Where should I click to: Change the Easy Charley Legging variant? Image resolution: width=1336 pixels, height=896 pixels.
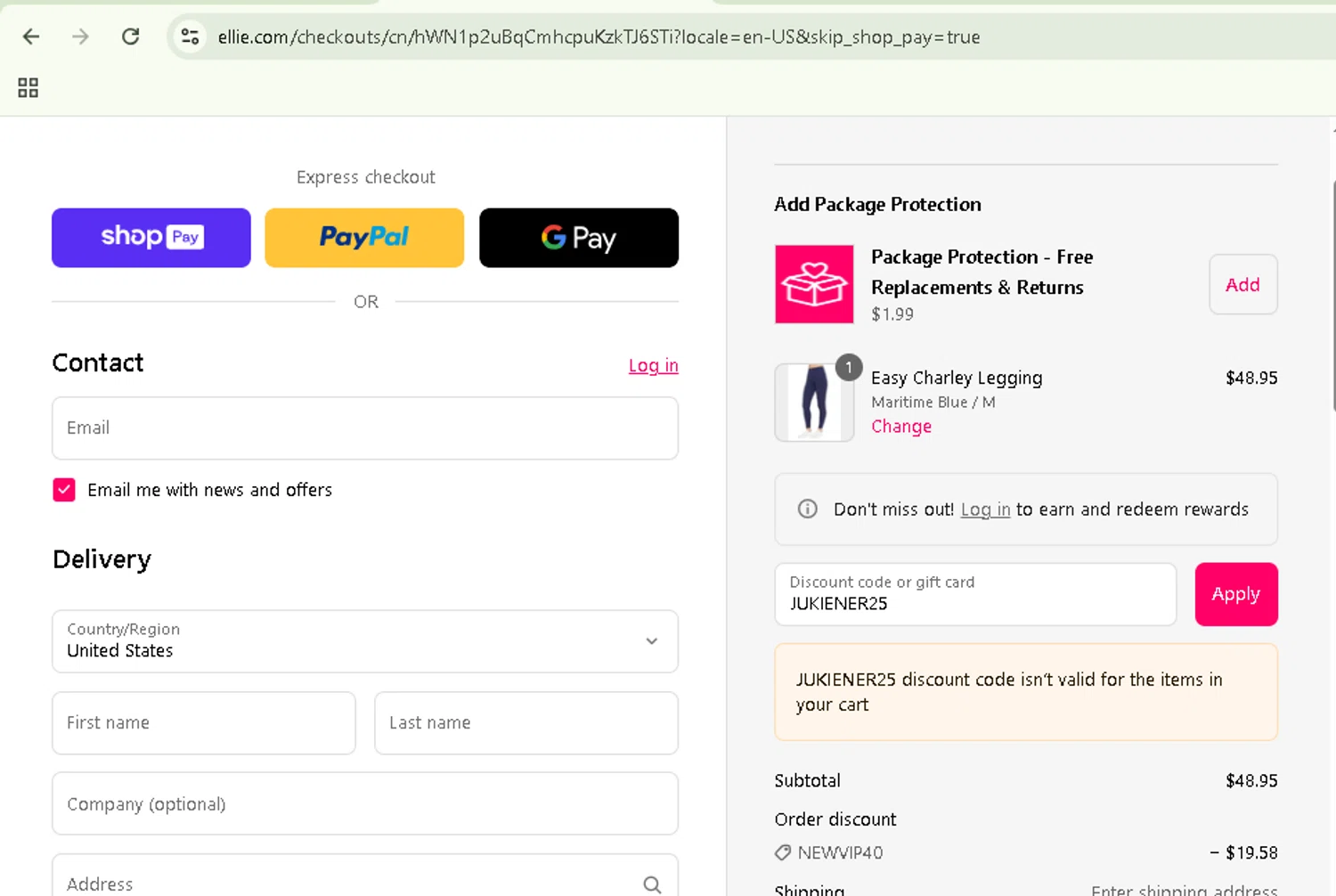901,427
